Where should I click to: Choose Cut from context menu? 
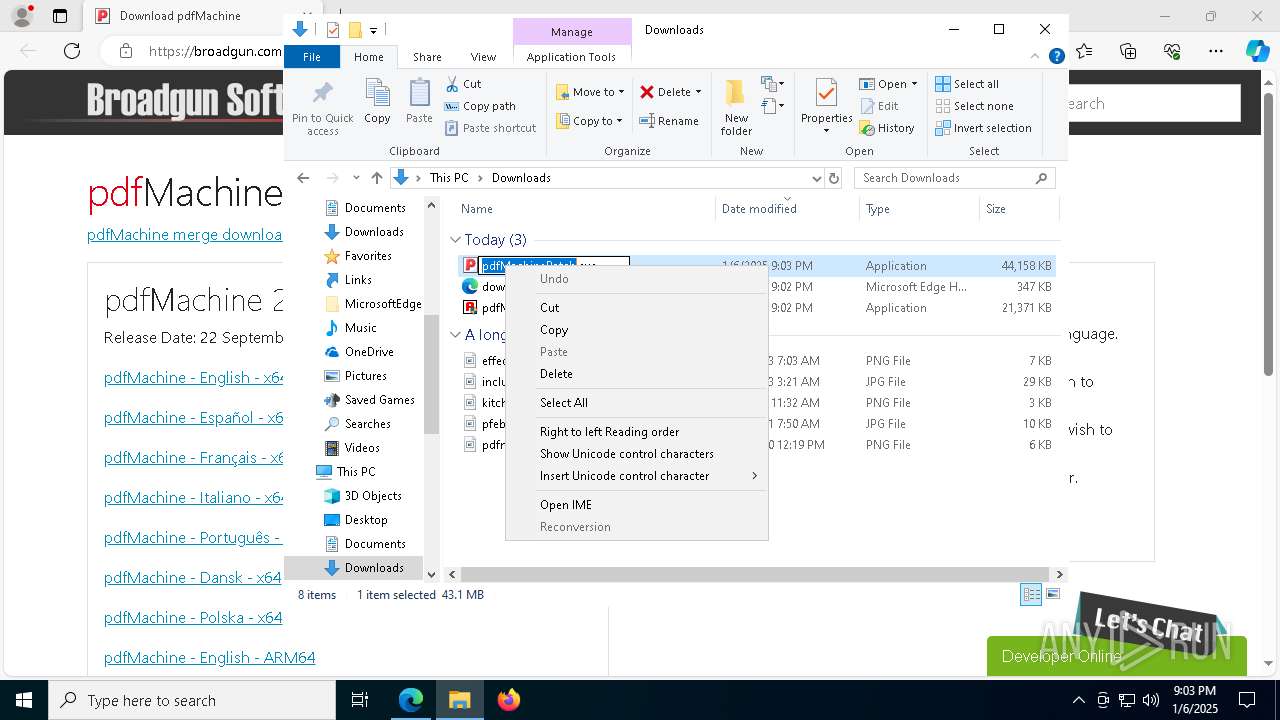[636, 308]
